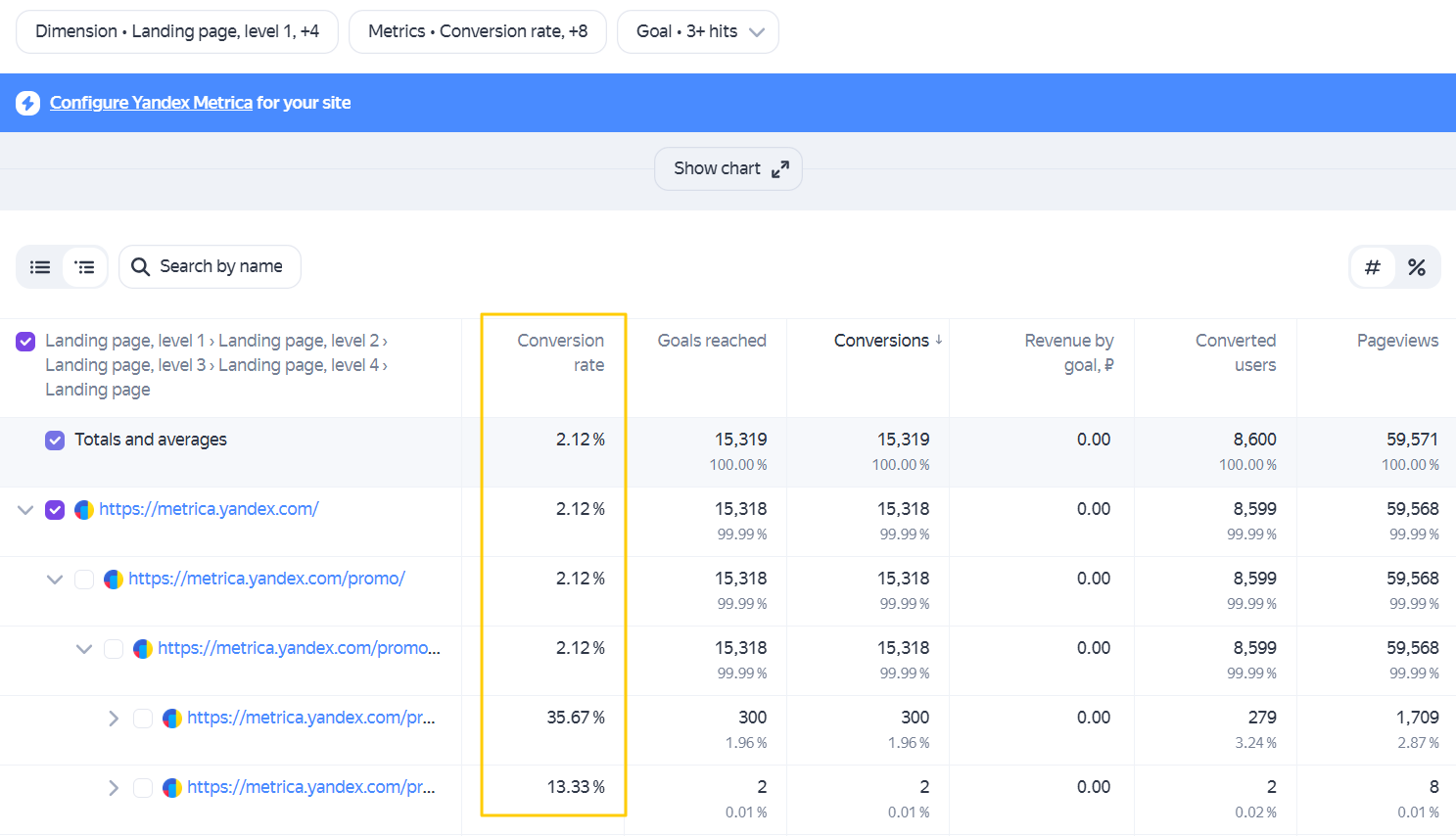Click the Search by name field
The width and height of the screenshot is (1456, 836).
tap(210, 267)
